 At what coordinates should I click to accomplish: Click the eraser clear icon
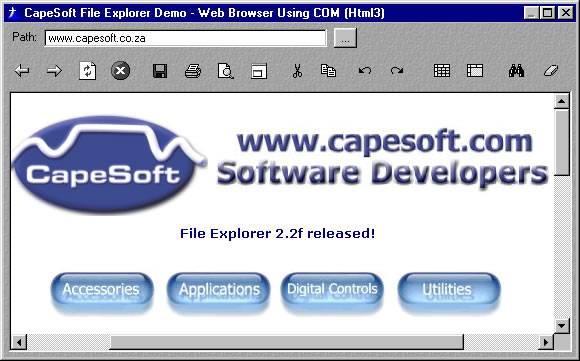coord(550,70)
